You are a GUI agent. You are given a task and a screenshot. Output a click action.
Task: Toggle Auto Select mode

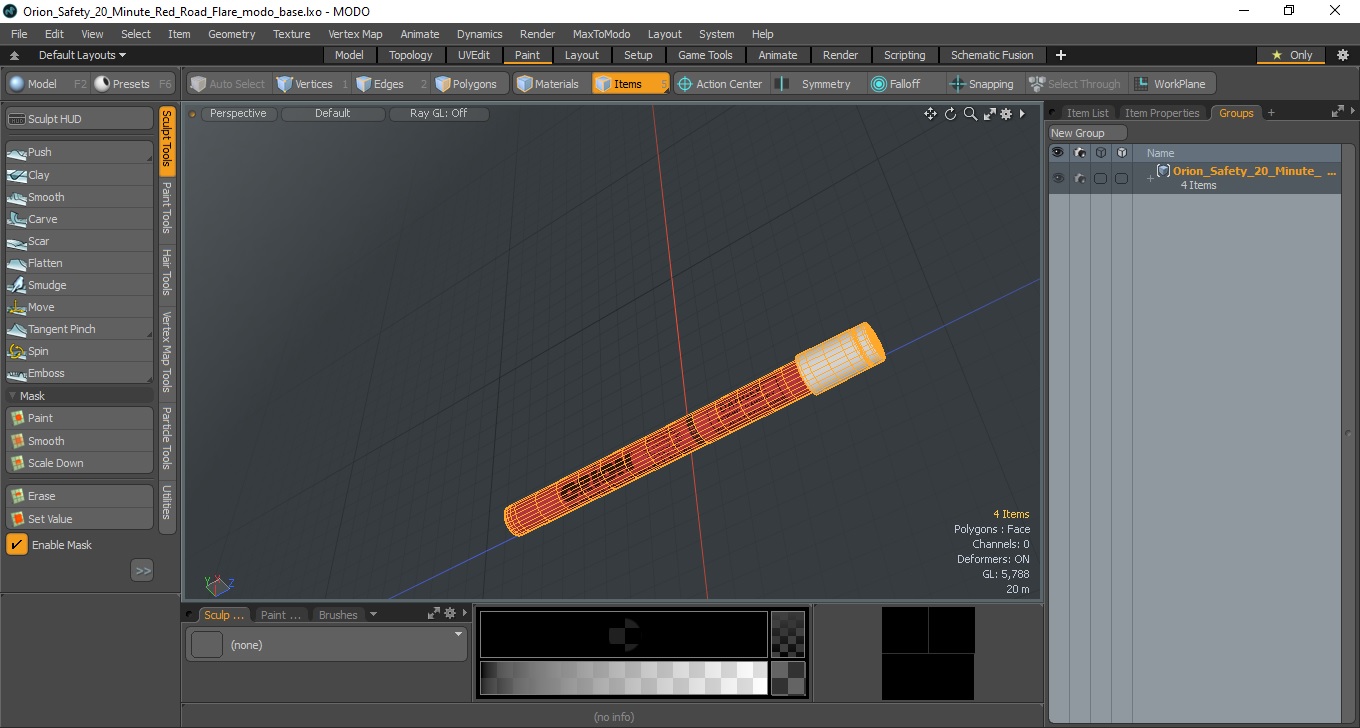228,84
